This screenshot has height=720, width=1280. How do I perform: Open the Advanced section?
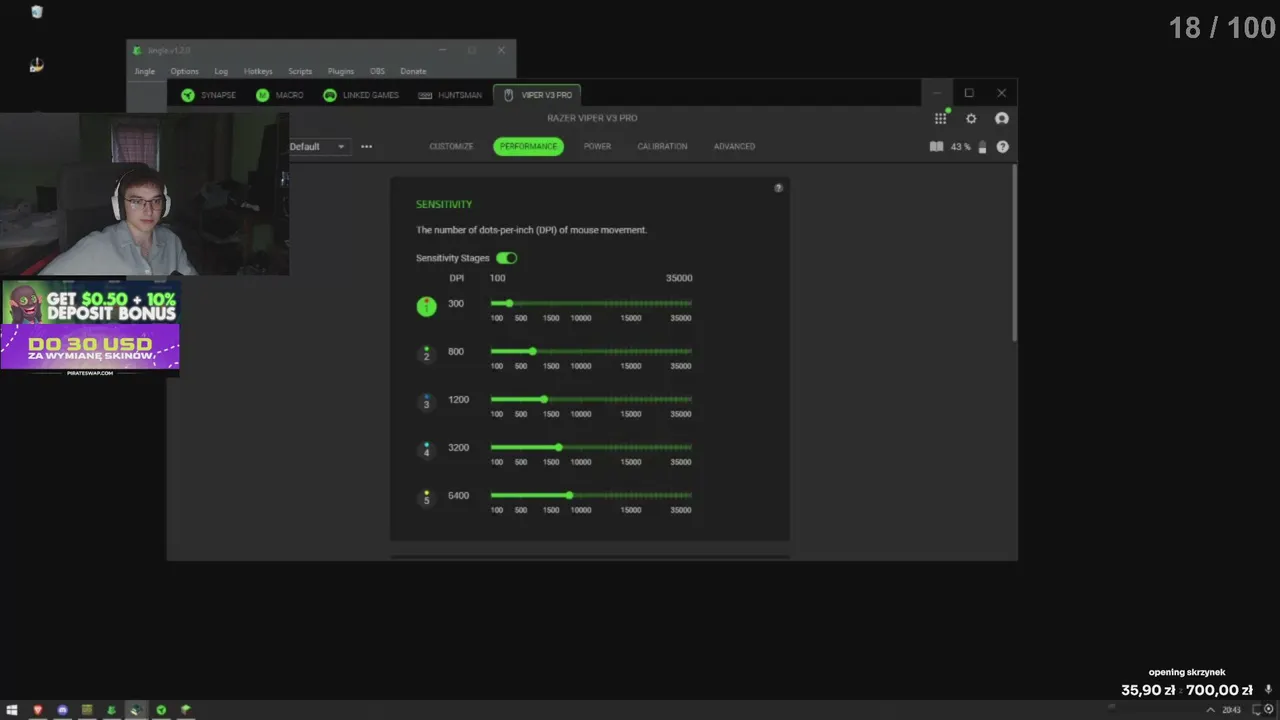point(734,147)
